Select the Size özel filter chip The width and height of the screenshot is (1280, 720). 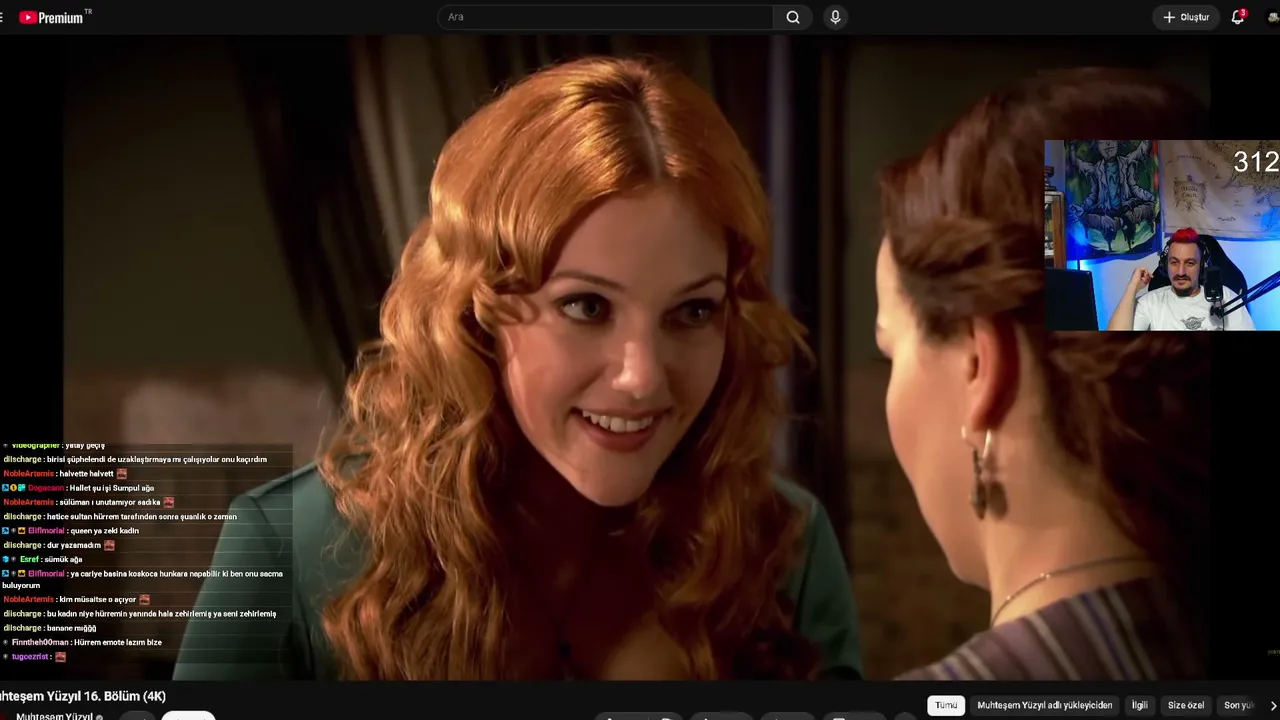click(1186, 705)
